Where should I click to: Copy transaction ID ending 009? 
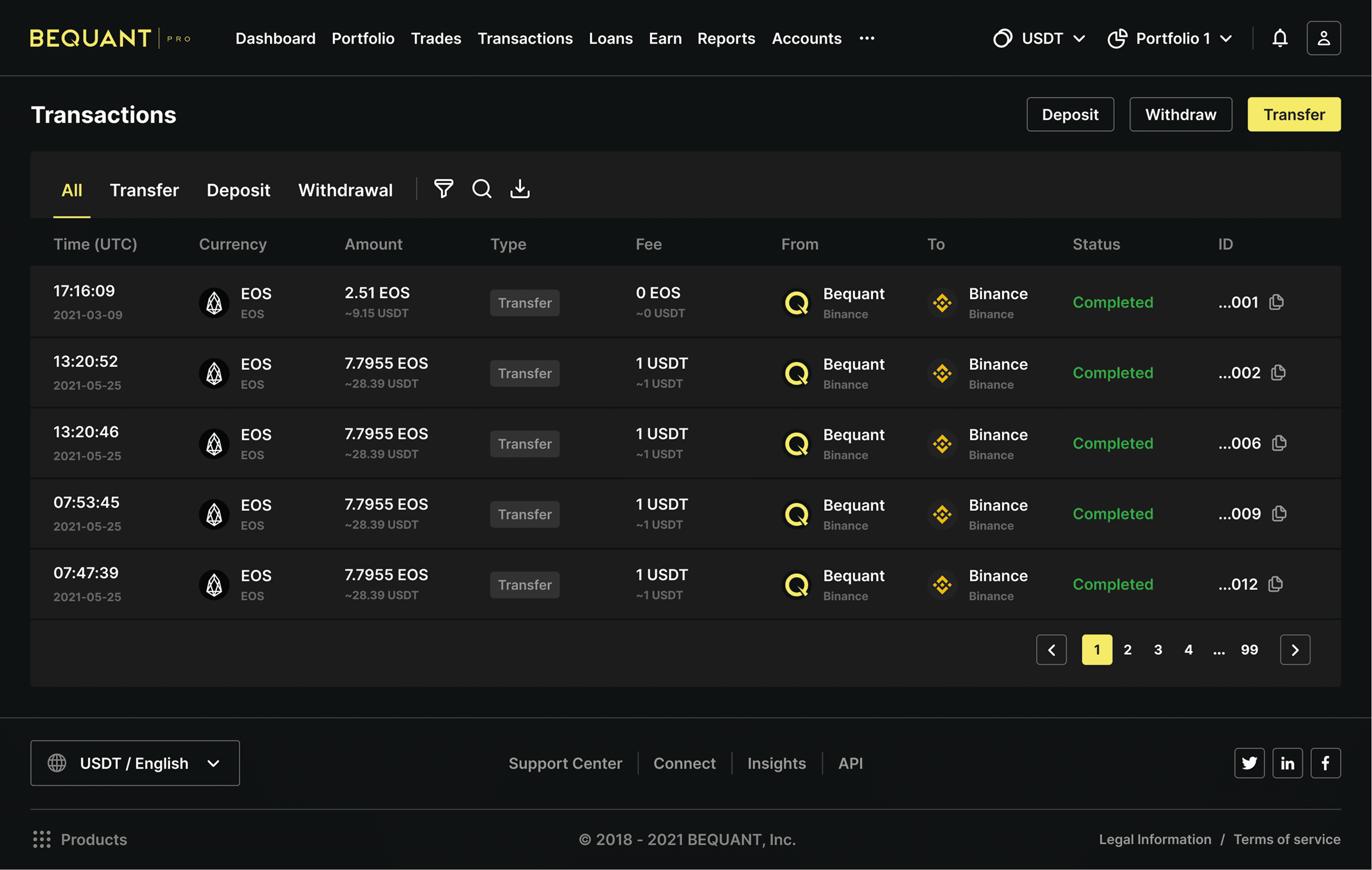click(x=1279, y=513)
